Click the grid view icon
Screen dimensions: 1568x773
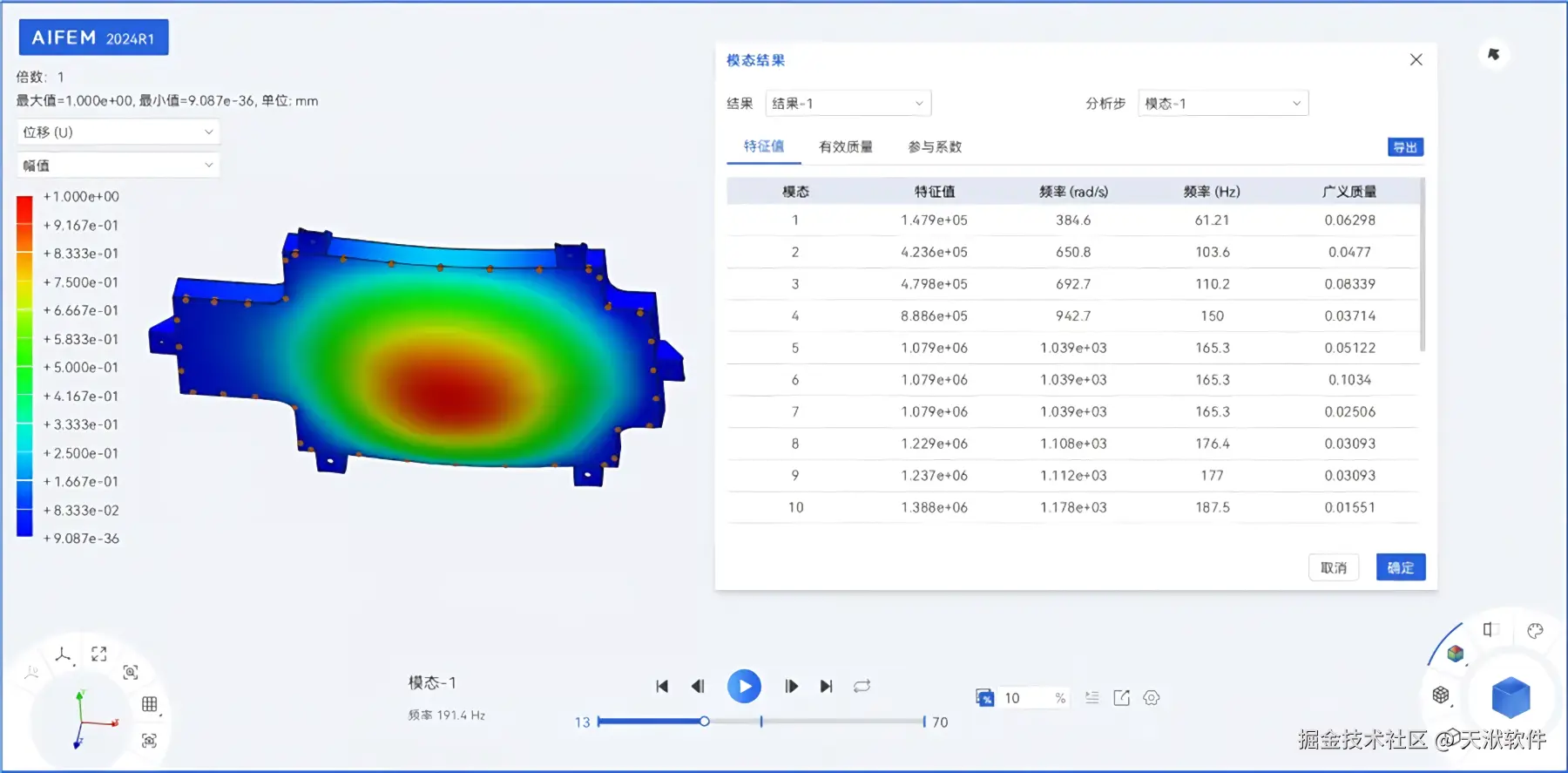[150, 704]
